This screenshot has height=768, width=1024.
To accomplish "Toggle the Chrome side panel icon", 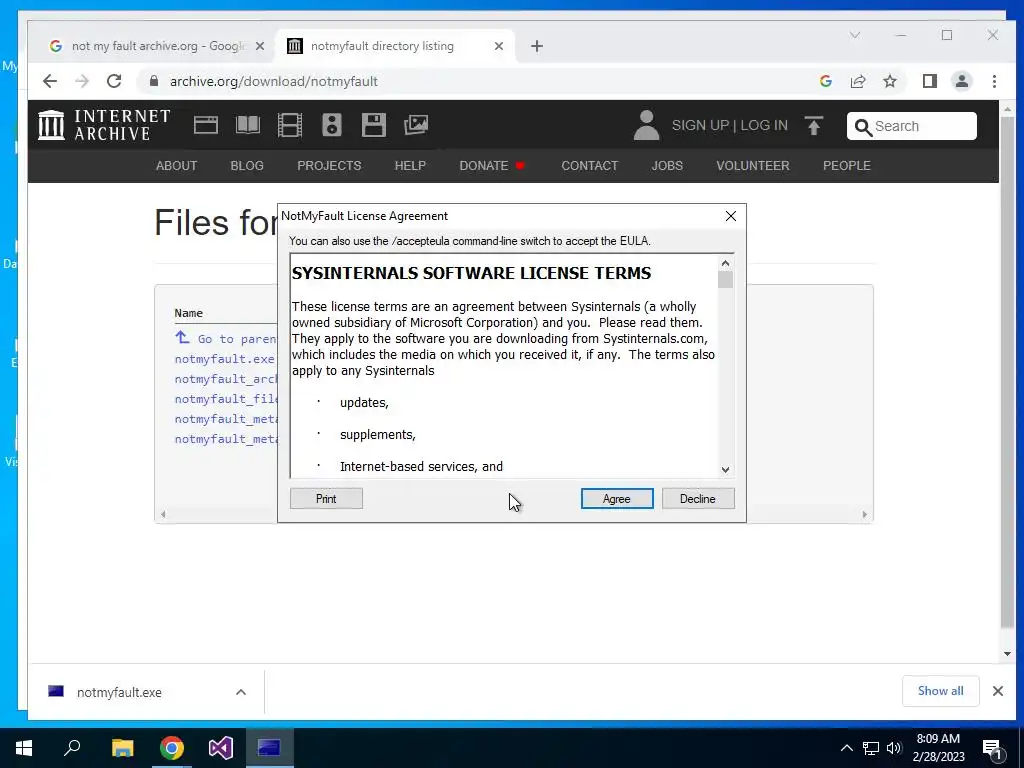I will (929, 81).
